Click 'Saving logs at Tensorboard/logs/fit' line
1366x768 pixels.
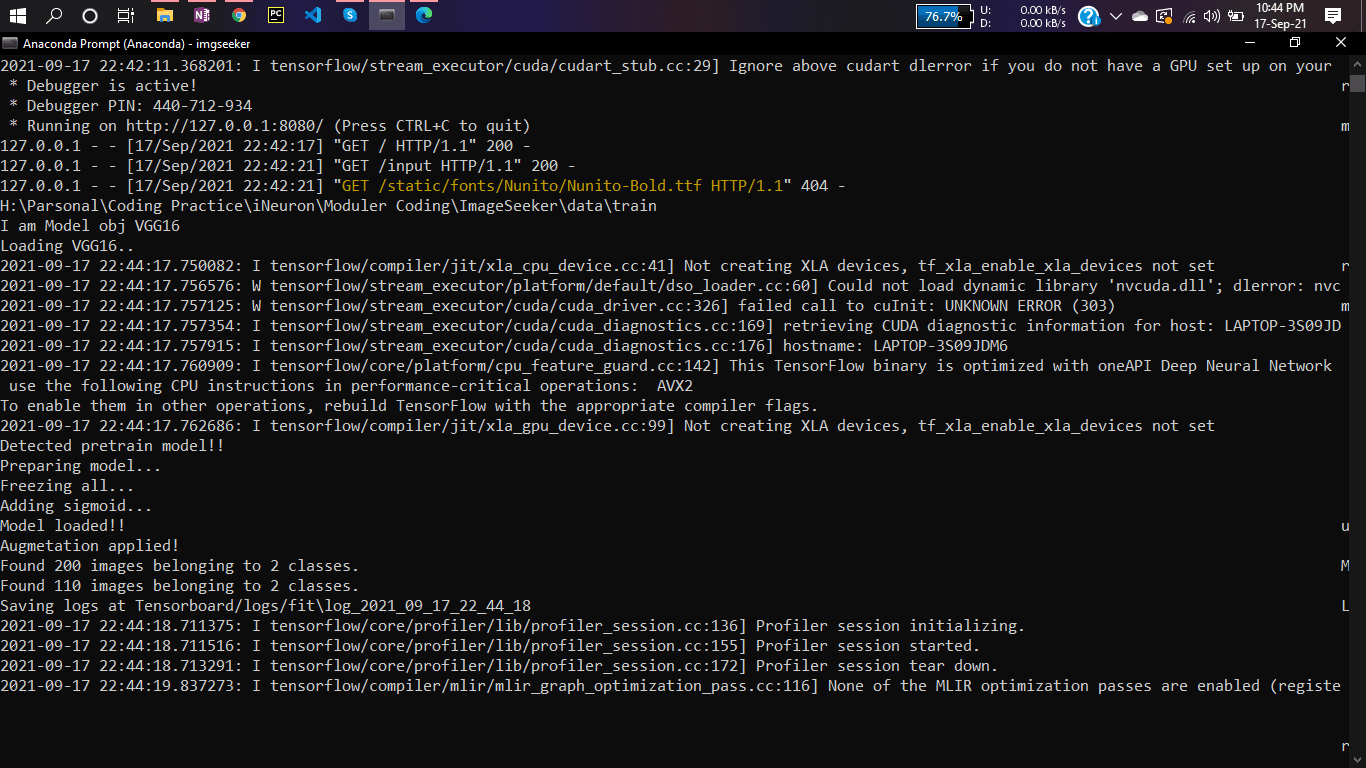click(x=266, y=606)
